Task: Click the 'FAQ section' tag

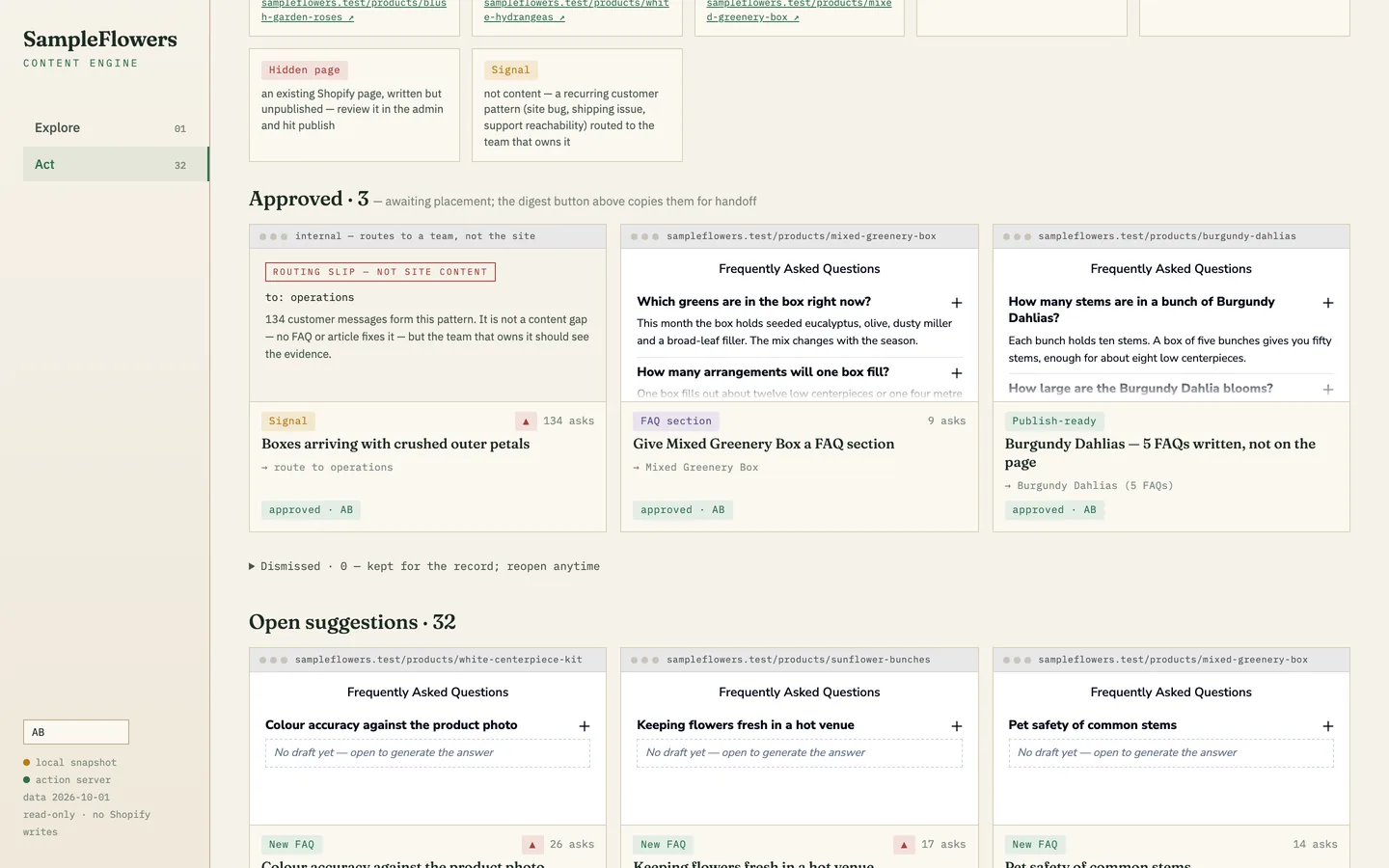Action: tap(676, 421)
